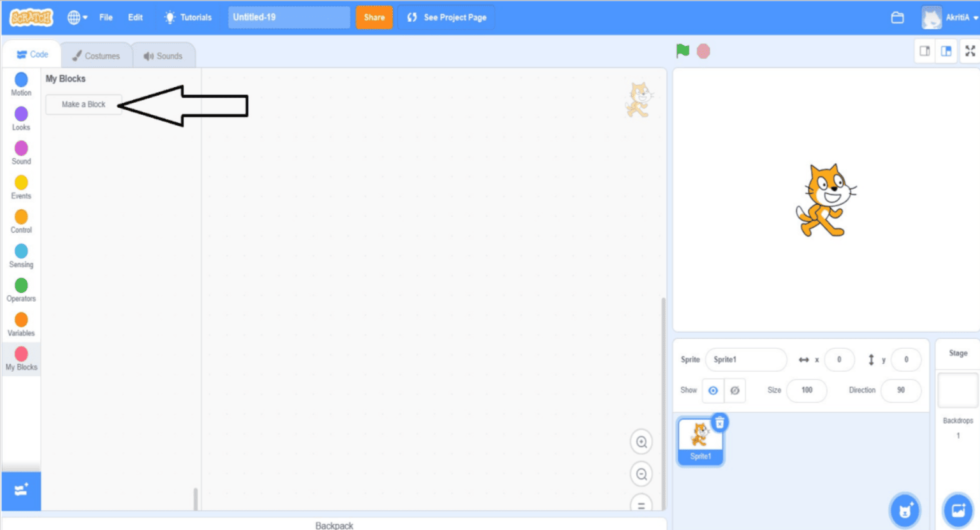Open the language globe menu
980x530 pixels.
78,18
